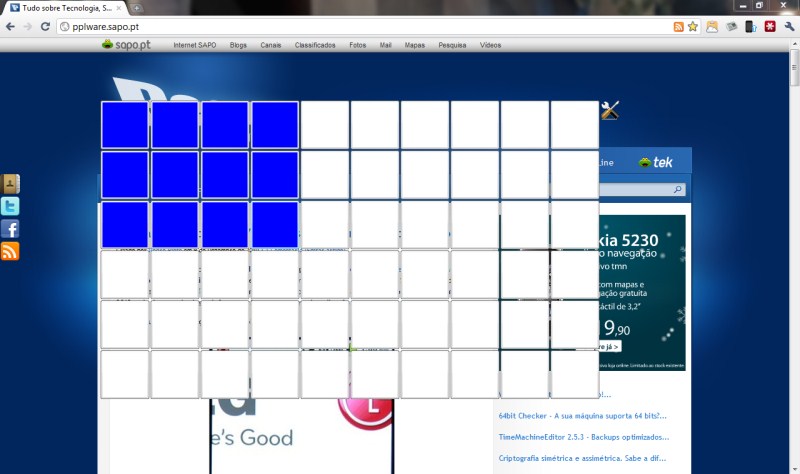This screenshot has width=800, height=474.
Task: Select the top-right white grid cell
Action: pos(574,125)
